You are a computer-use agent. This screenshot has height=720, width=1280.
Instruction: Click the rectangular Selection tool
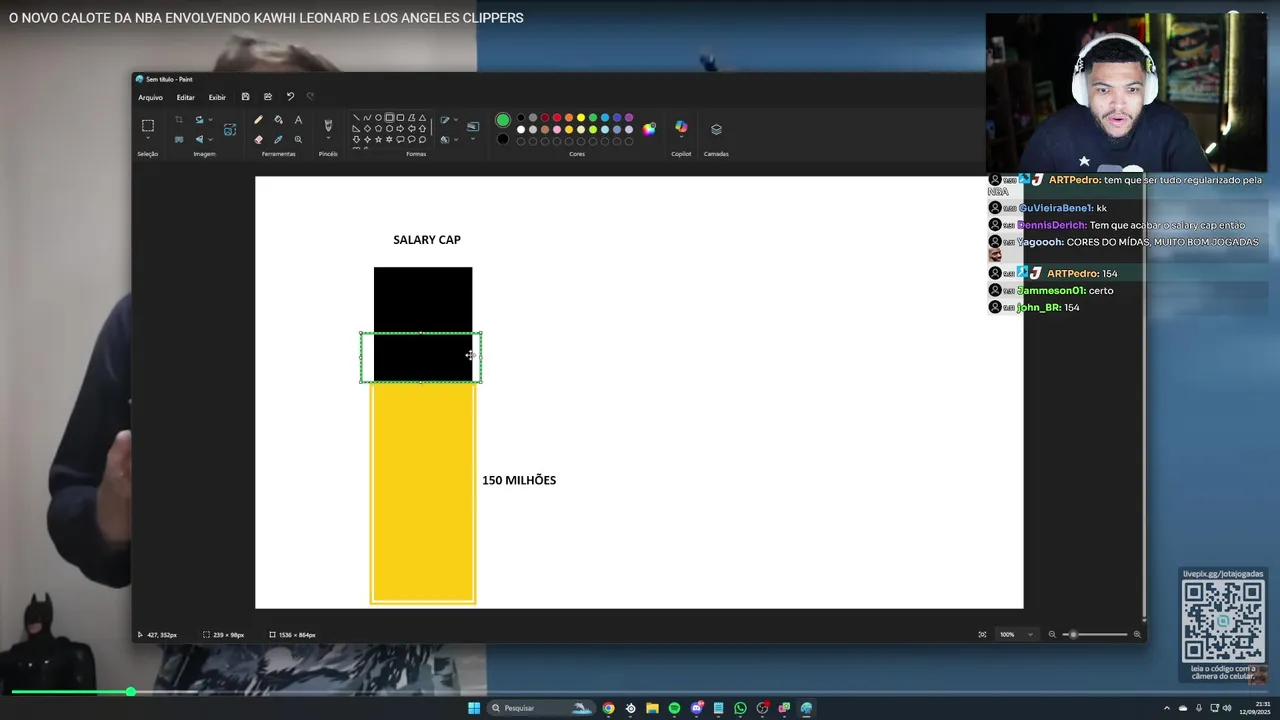pyautogui.click(x=148, y=125)
